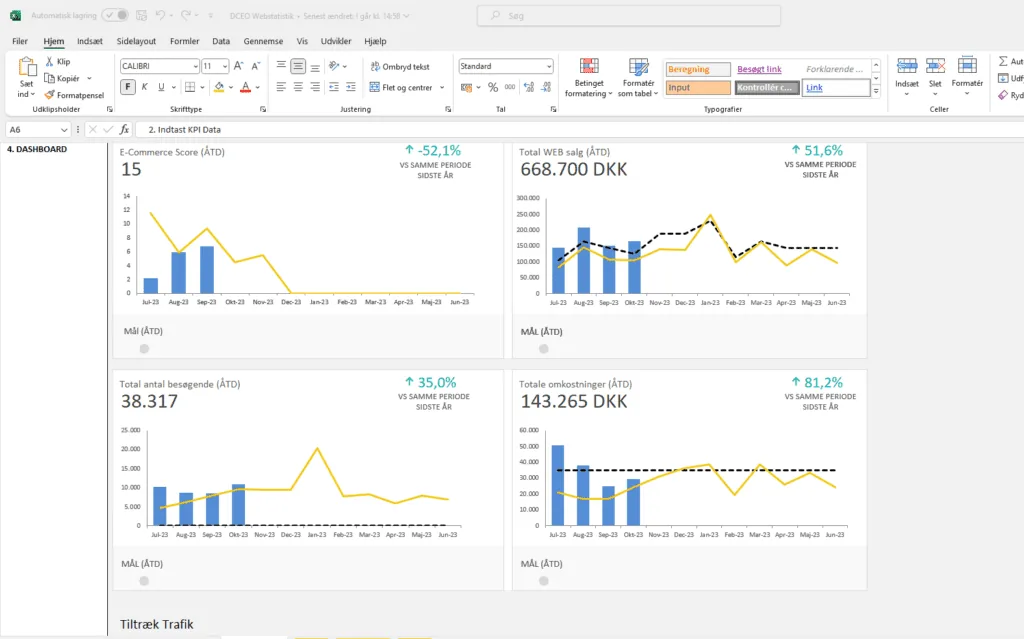Open the Skrifttype dialog launcher

pyautogui.click(x=263, y=110)
